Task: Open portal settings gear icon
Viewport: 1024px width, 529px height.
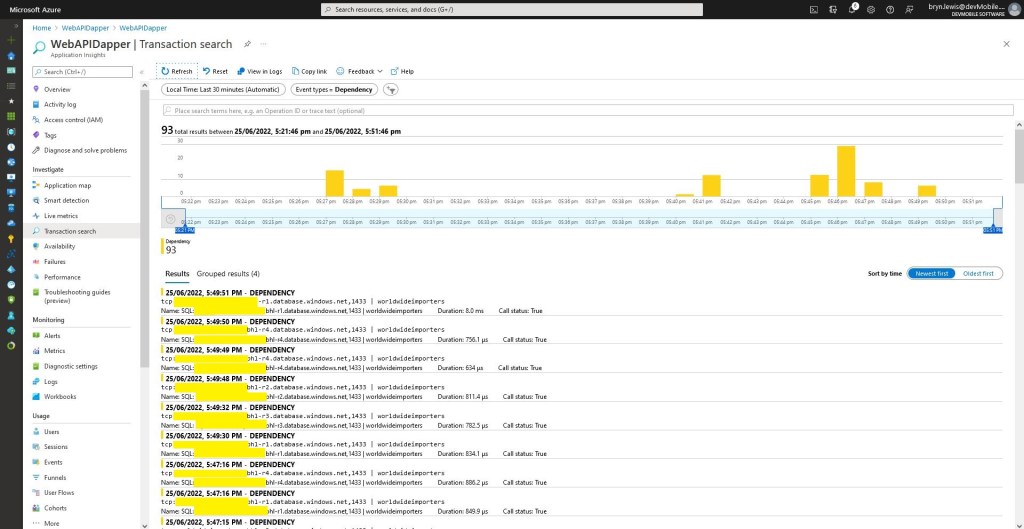Action: pyautogui.click(x=872, y=9)
